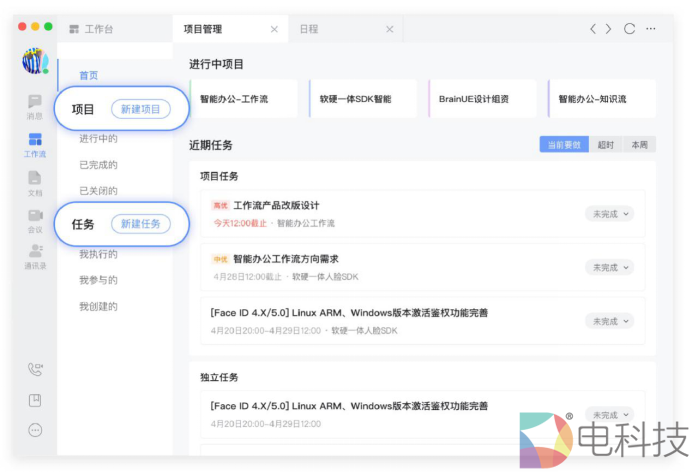The width and height of the screenshot is (693, 475).
Task: Open the 消息 messages icon in sidebar
Action: (35, 102)
